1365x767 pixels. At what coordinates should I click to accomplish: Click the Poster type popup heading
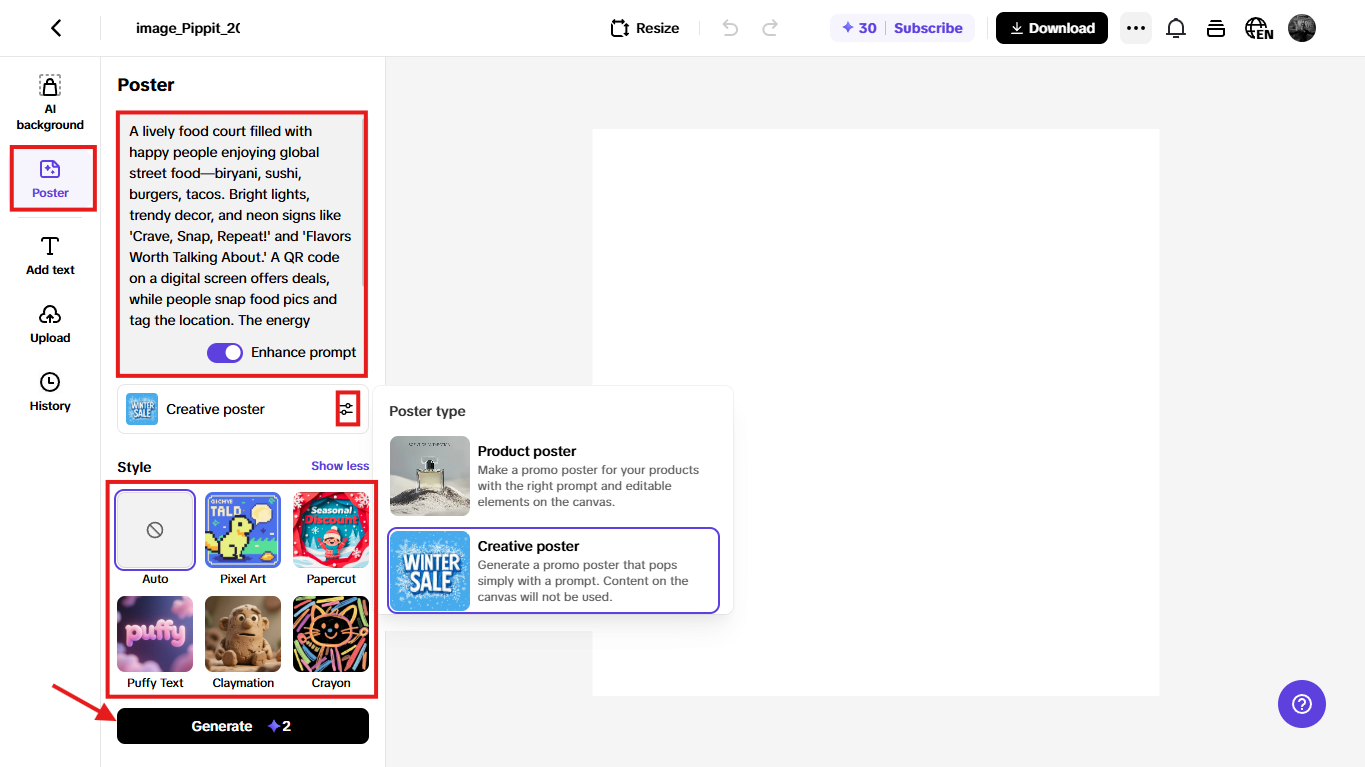pos(427,411)
